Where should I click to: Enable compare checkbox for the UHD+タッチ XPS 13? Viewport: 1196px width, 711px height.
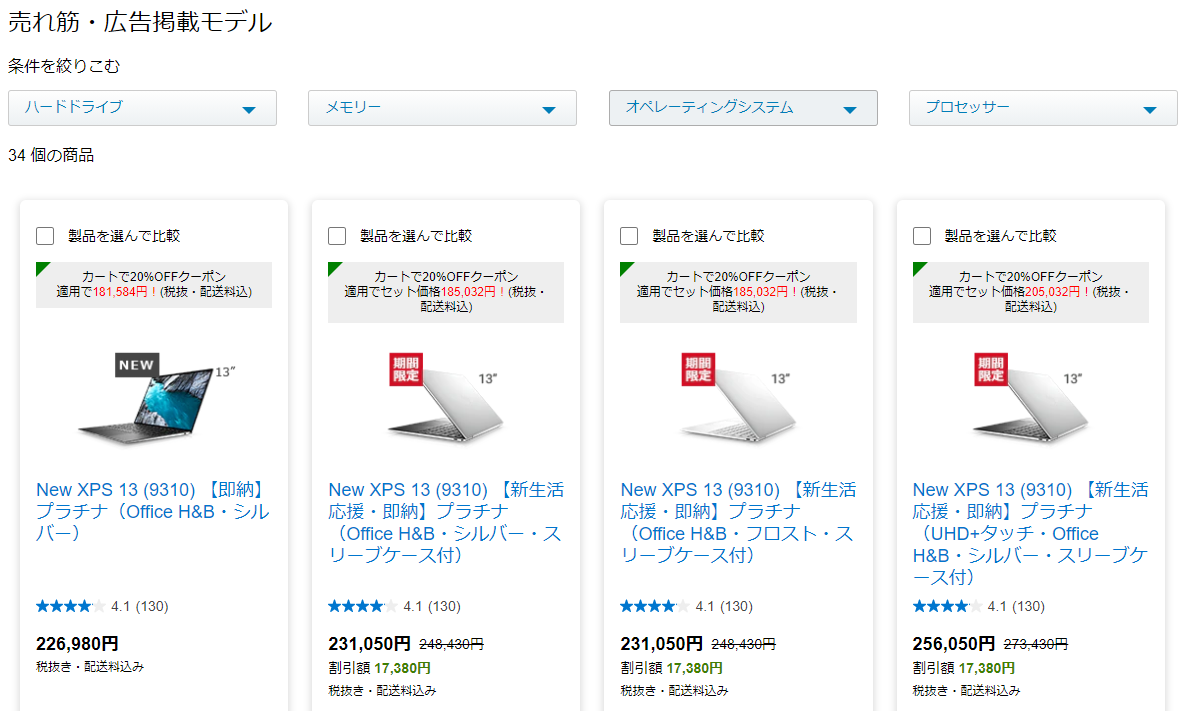[x=922, y=236]
